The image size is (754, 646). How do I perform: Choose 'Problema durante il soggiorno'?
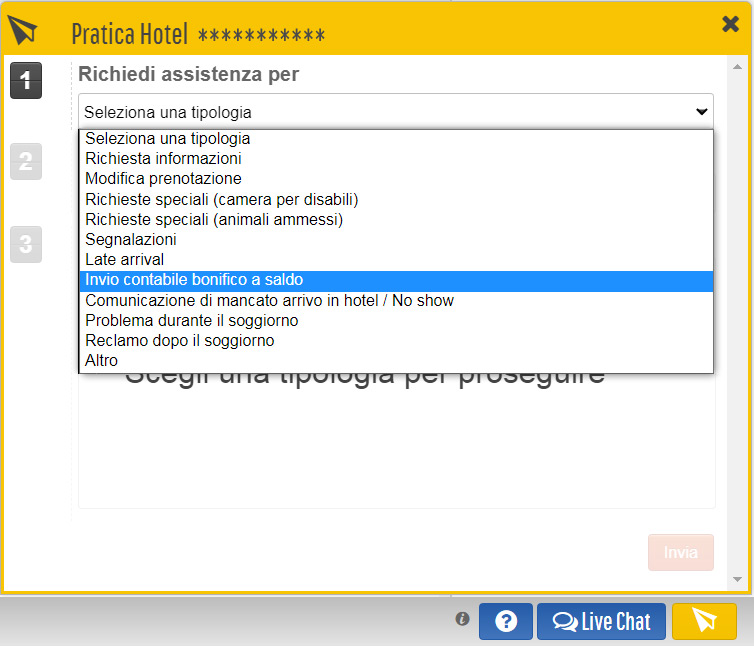191,321
